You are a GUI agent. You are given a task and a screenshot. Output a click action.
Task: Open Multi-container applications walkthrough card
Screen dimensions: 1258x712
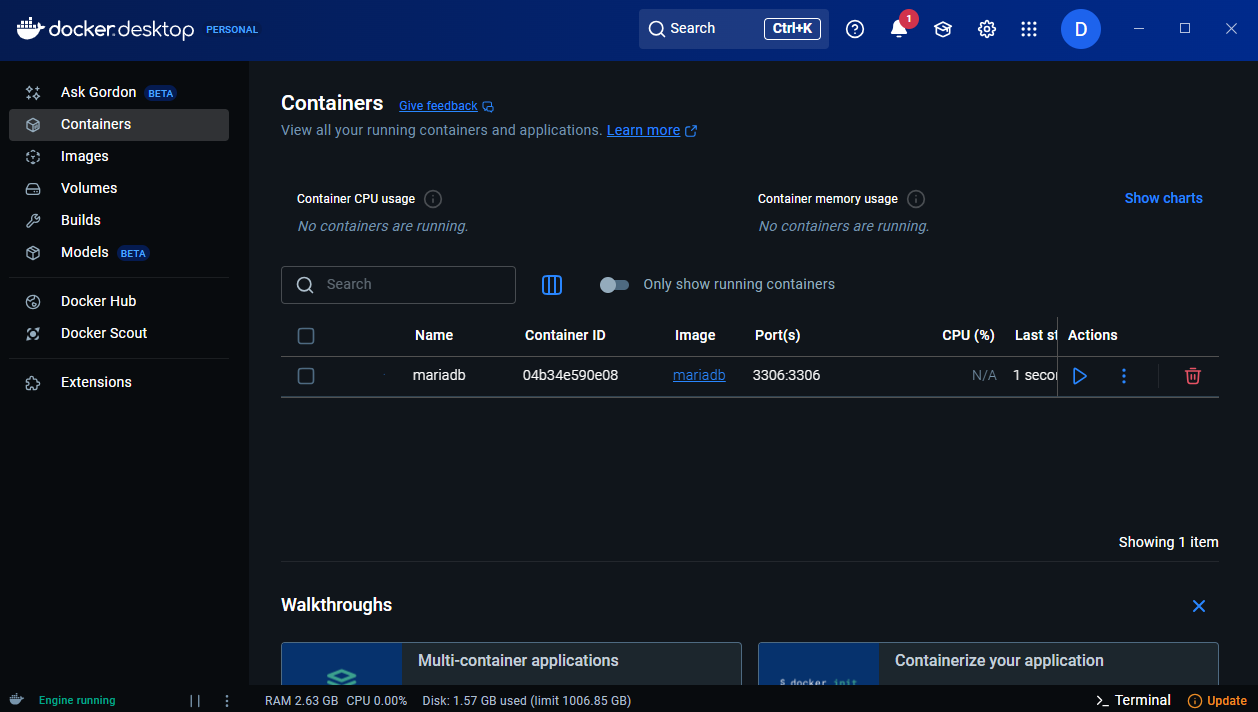511,664
